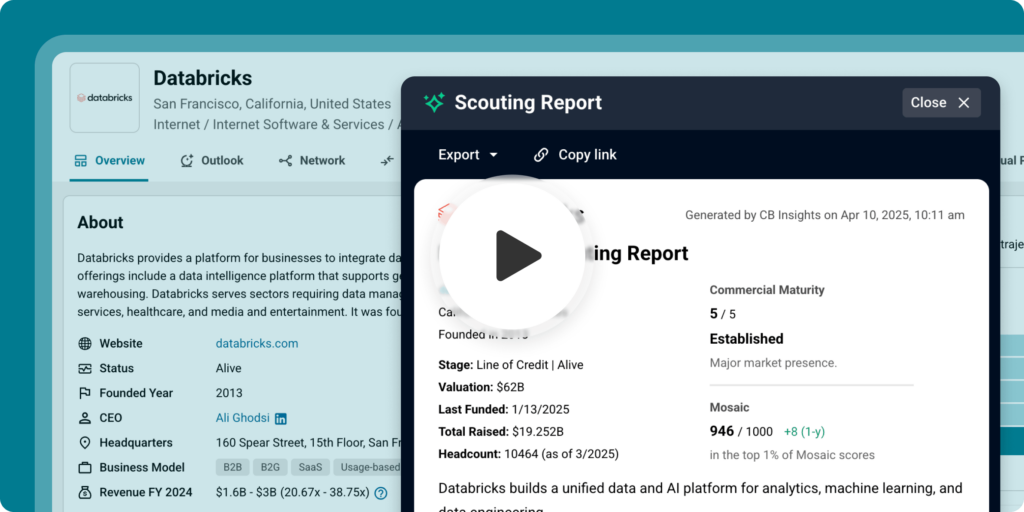1024x512 pixels.
Task: Click the Usage-based business model tag
Action: click(x=367, y=468)
